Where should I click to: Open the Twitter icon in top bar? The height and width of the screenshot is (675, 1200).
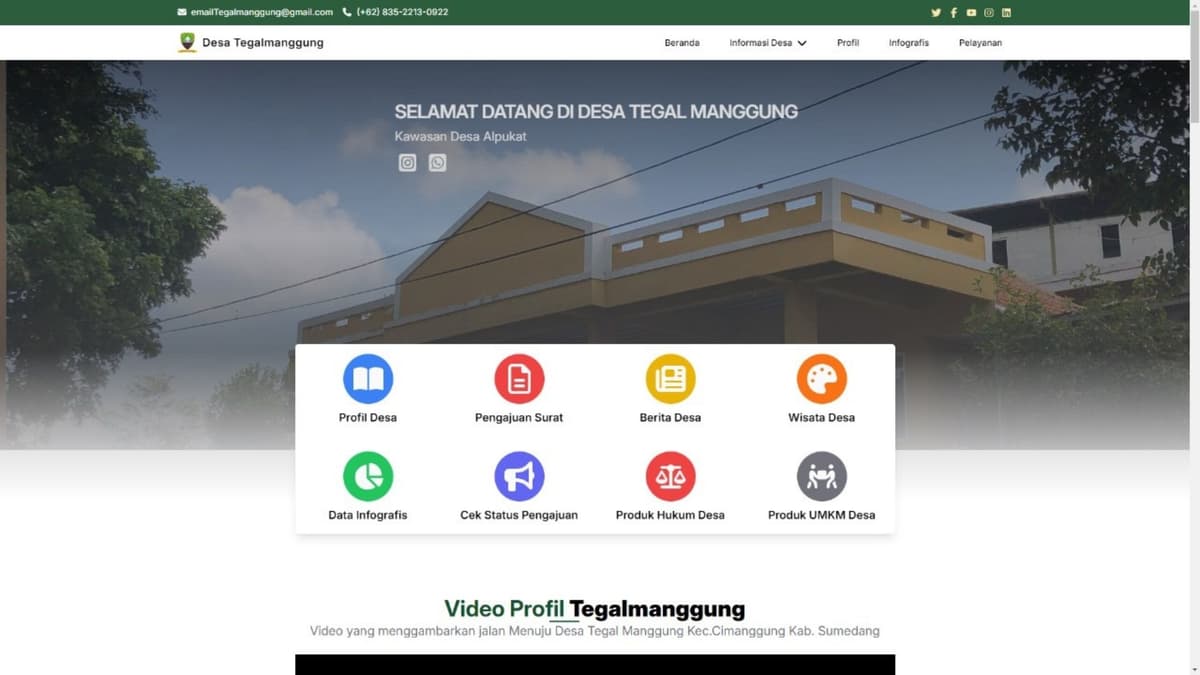[936, 12]
